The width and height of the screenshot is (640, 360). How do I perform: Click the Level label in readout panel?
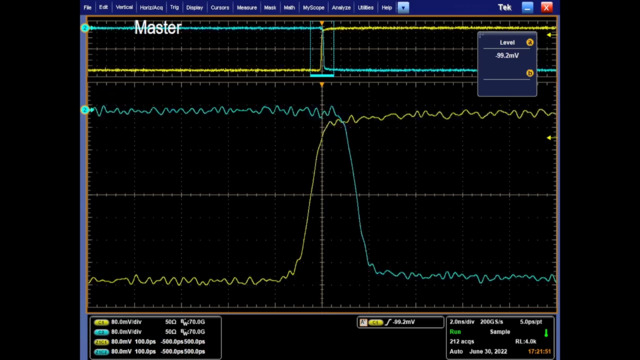pos(507,42)
